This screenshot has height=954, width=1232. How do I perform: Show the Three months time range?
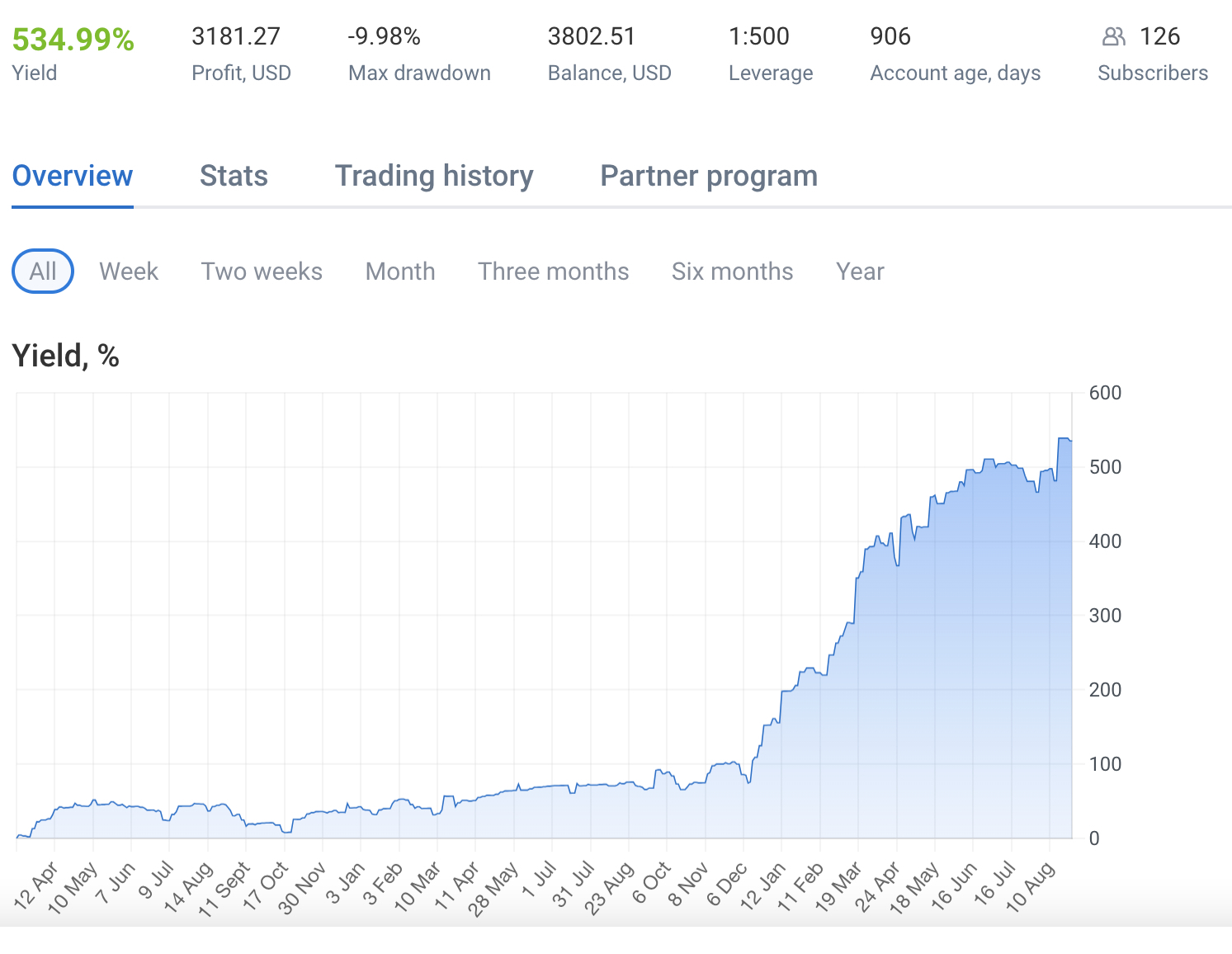(554, 272)
